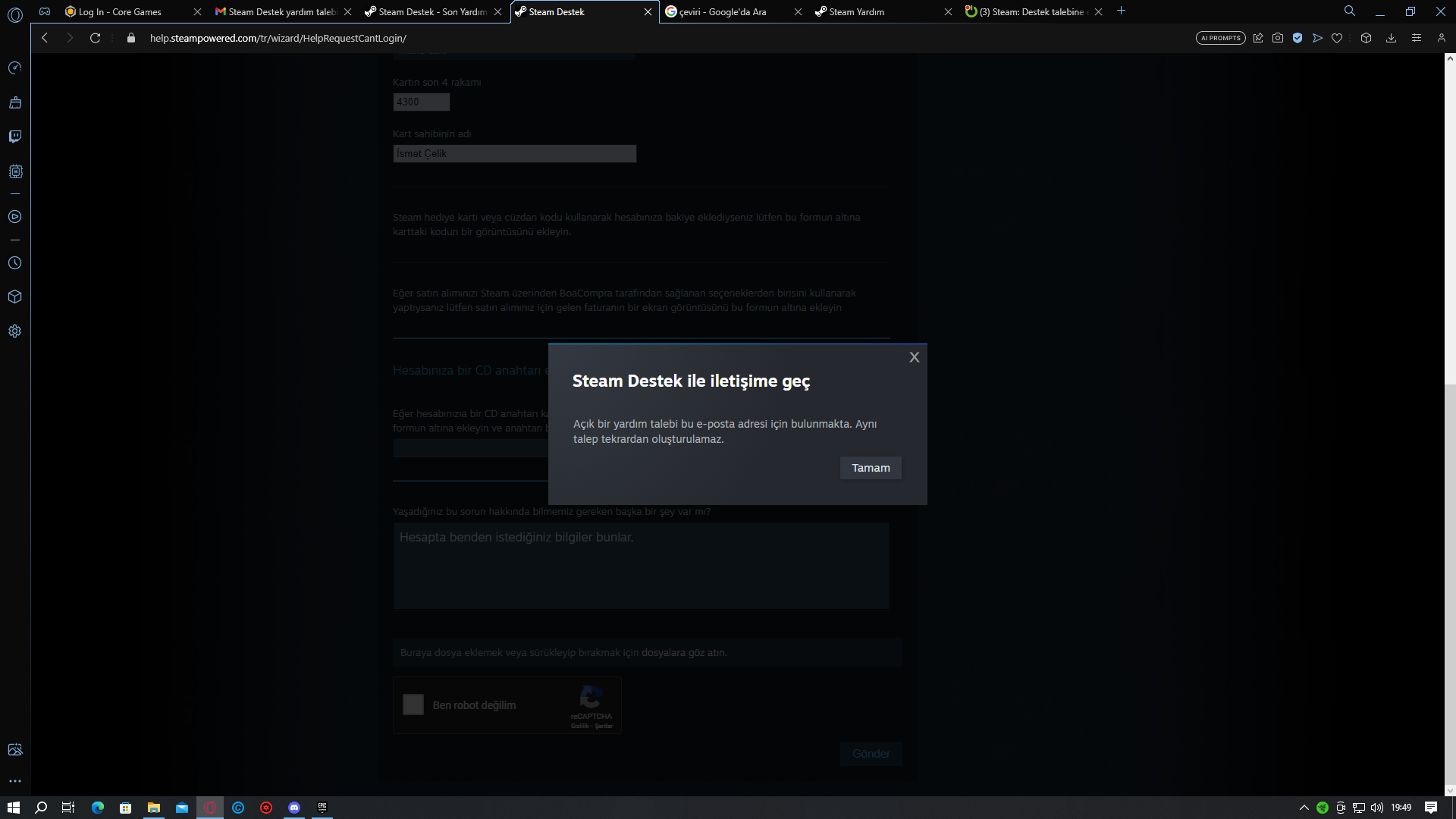Open the easy setup menu icon
1456x819 pixels.
pos(1416,38)
